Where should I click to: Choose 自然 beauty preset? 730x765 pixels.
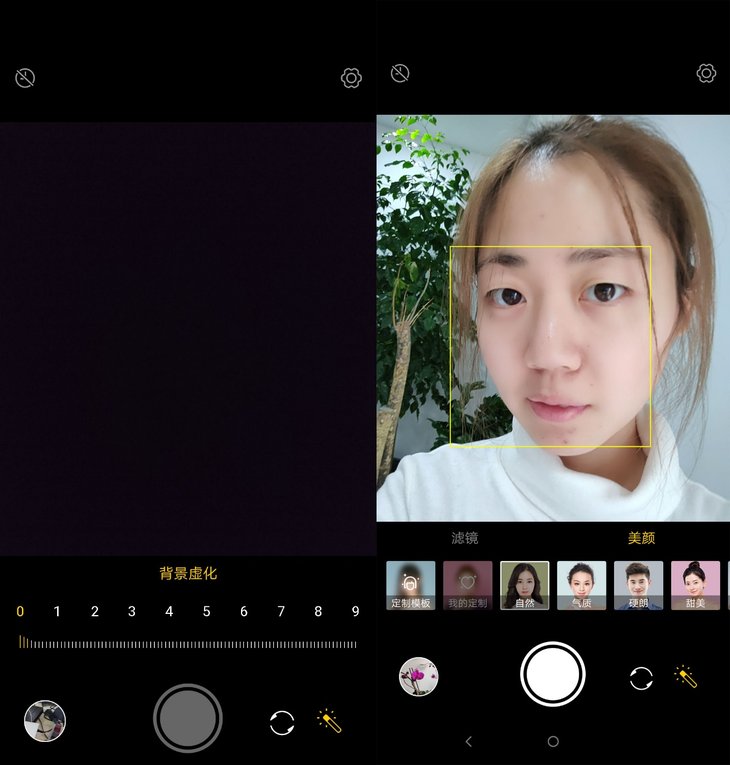coord(525,585)
